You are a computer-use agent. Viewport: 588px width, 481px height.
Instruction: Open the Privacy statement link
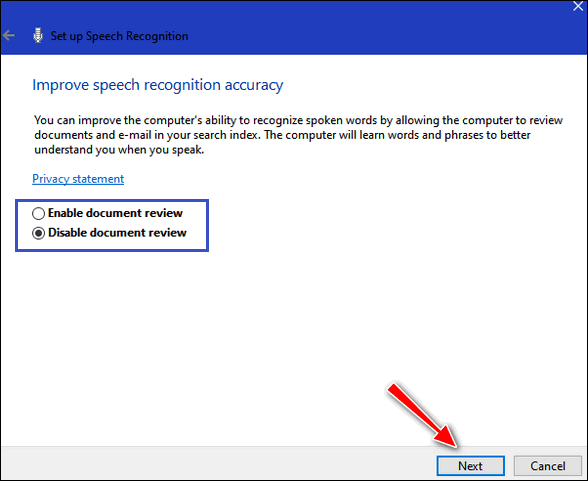78,179
